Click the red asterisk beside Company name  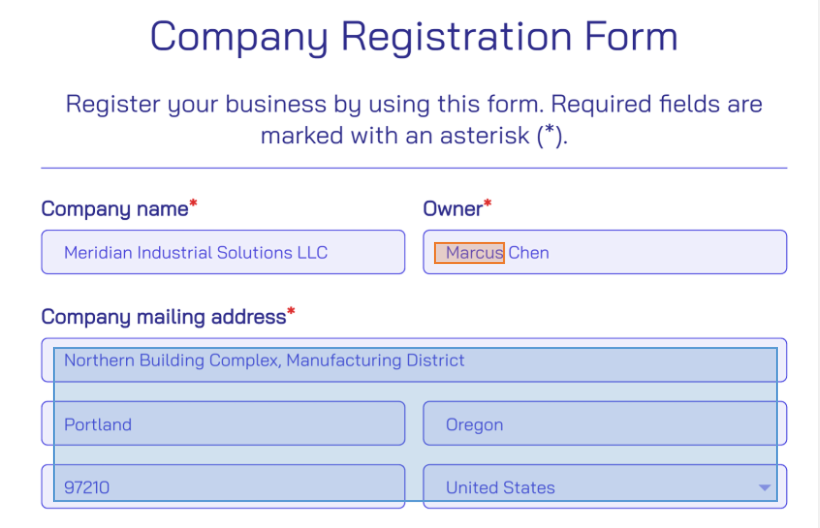tap(193, 206)
